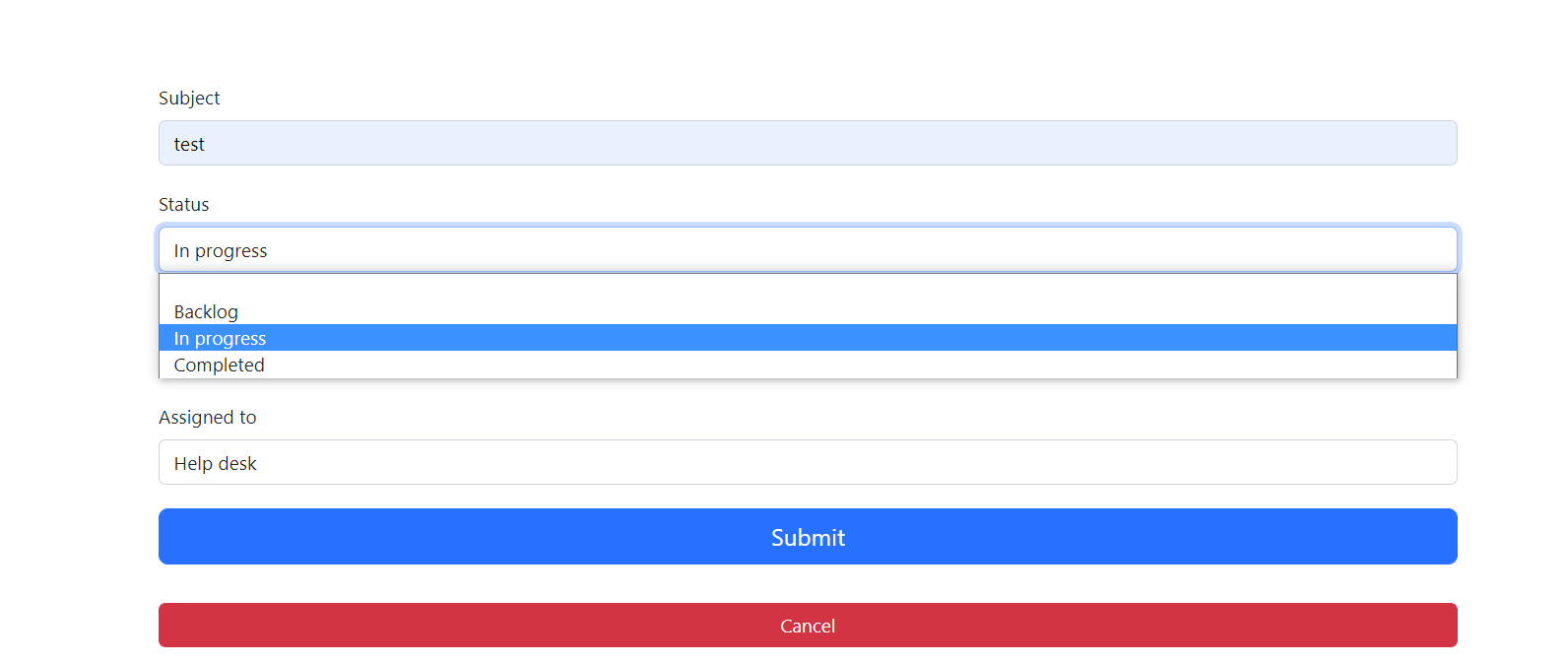
Task: Click the Assigned to field showing 'Help desk'
Action: [x=808, y=462]
